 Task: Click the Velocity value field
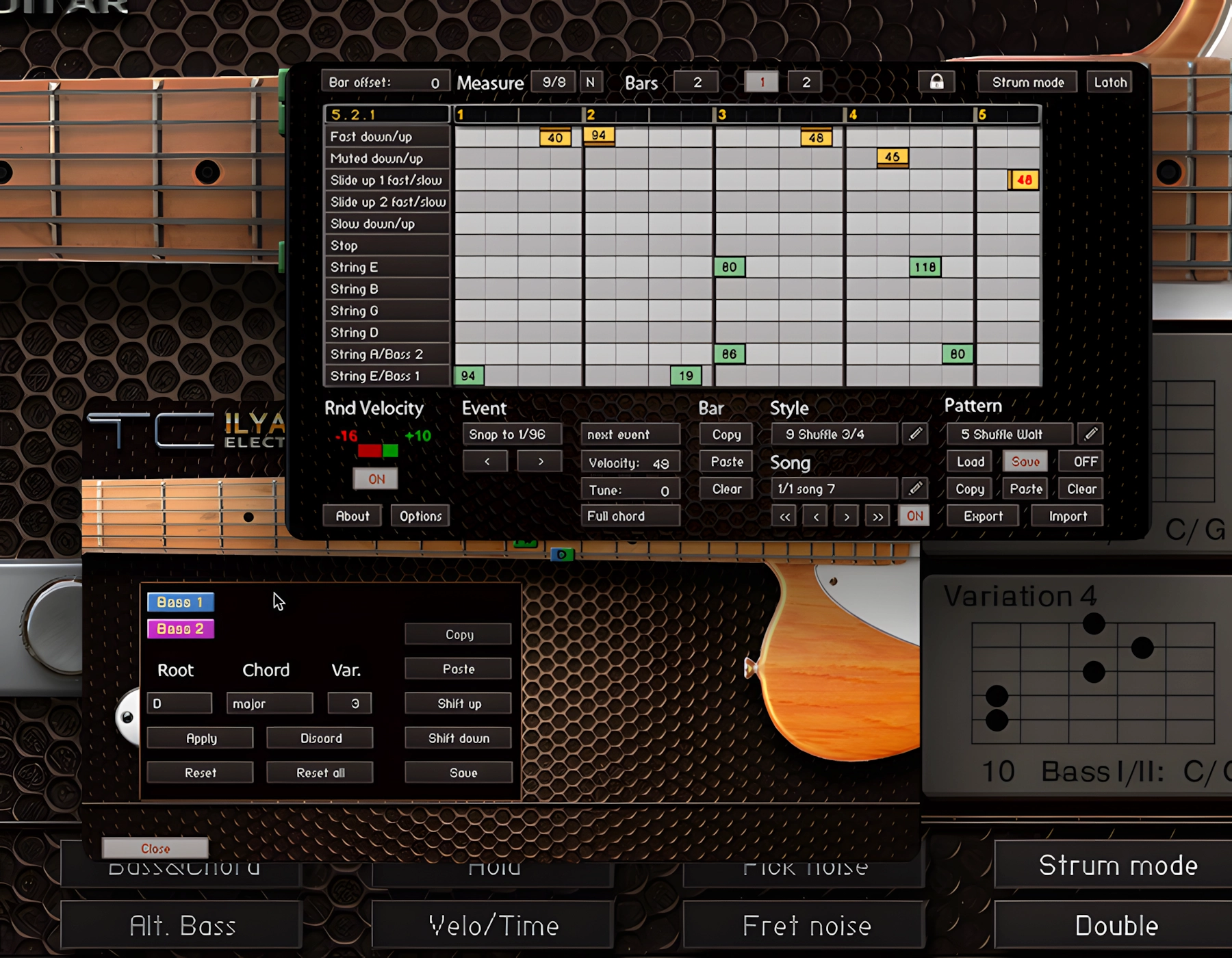[x=630, y=463]
